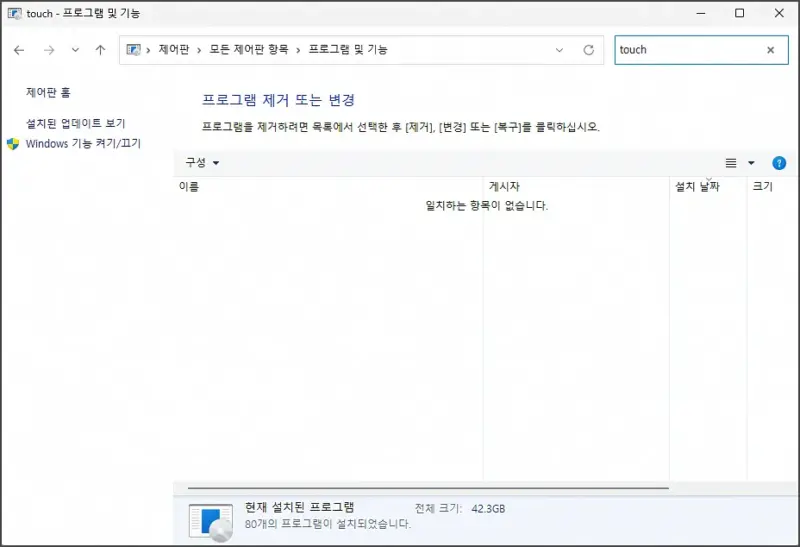The image size is (800, 547).
Task: Expand the address bar history dropdown
Action: (x=559, y=50)
